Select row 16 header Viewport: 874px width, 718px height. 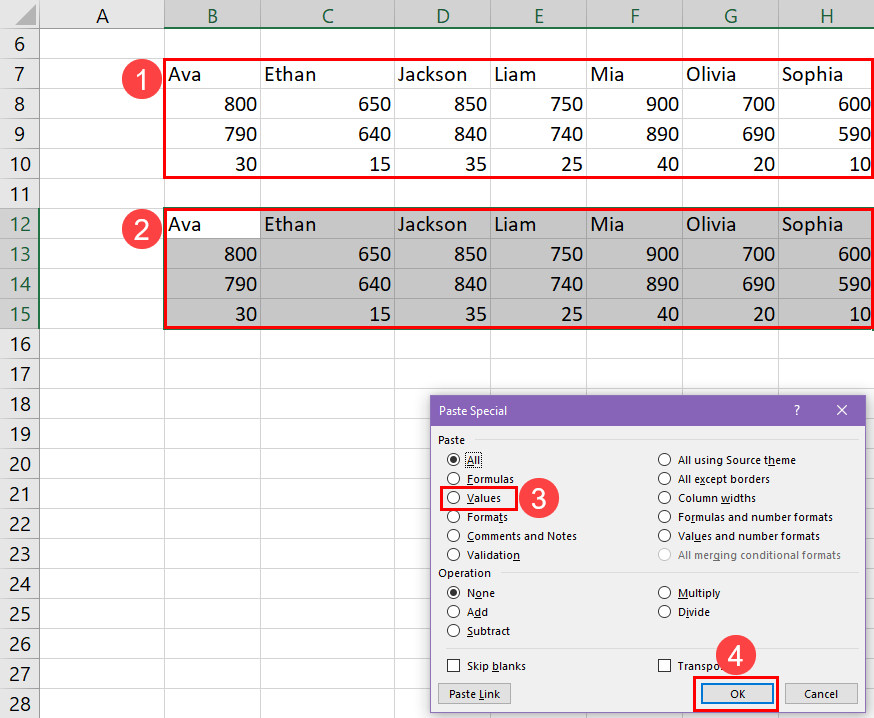click(20, 344)
